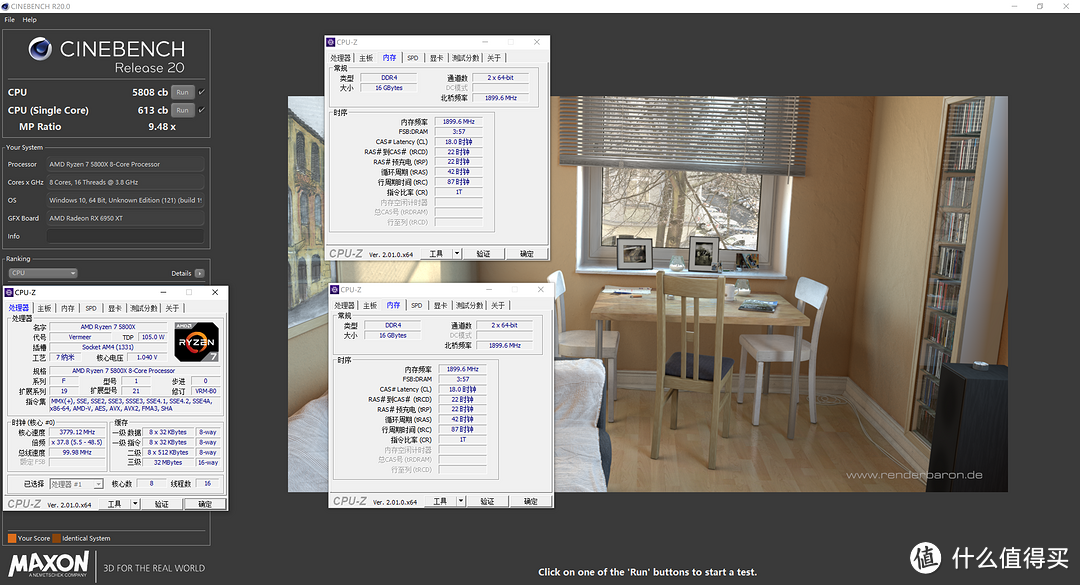Click the 99.98 MHz bus speed value

point(77,453)
